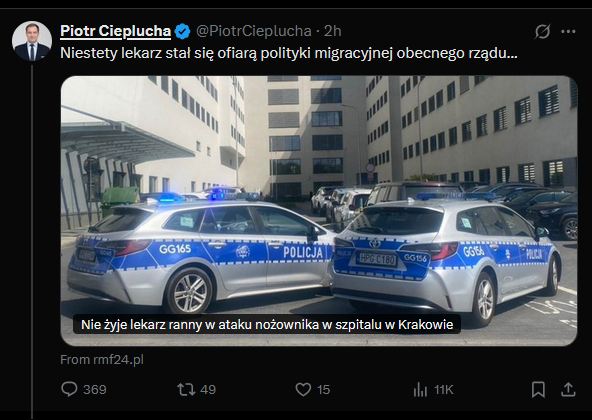Open the three-dot more options menu
The image size is (592, 420).
point(568,31)
